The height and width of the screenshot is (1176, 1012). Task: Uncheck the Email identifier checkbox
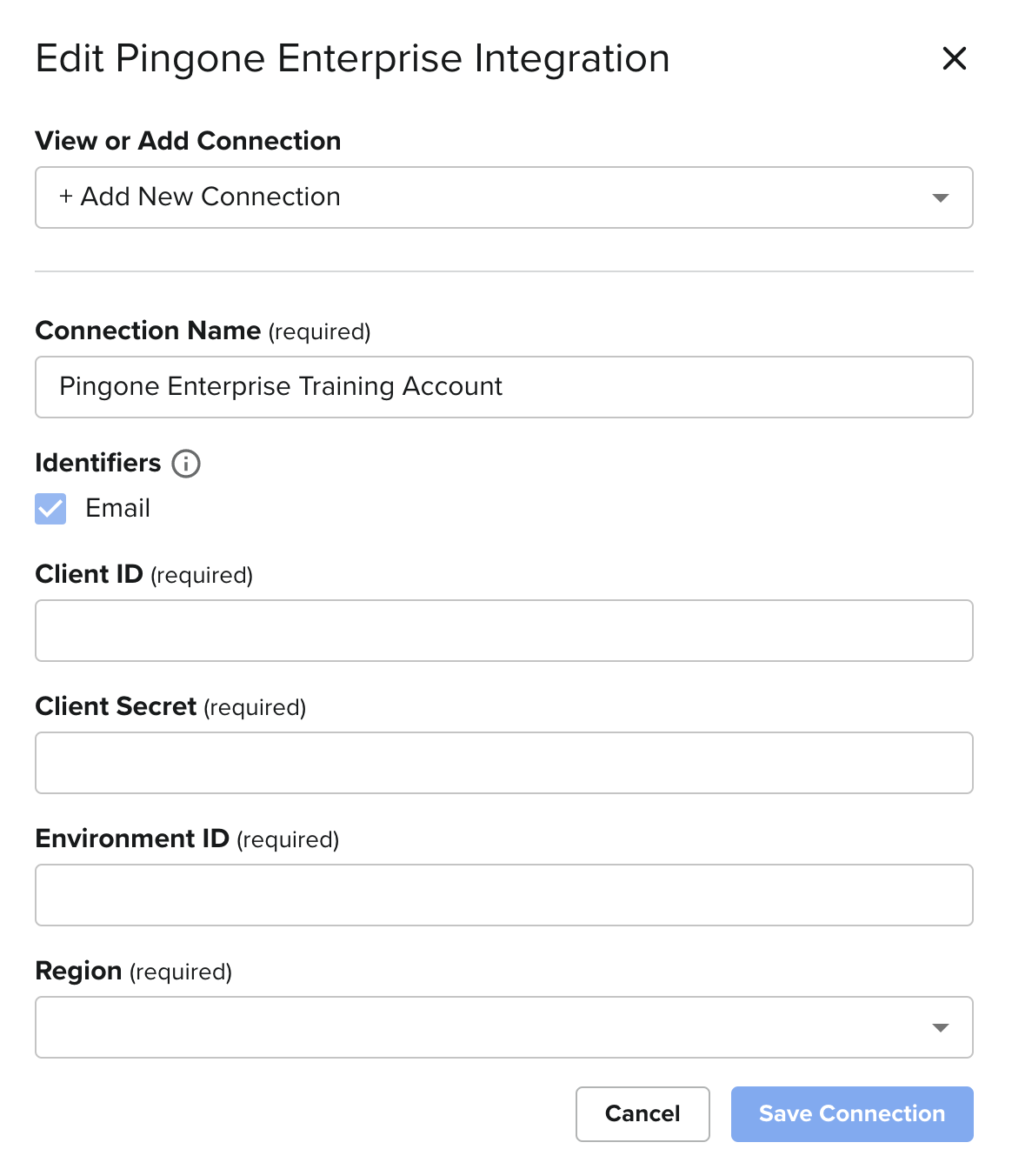tap(50, 509)
